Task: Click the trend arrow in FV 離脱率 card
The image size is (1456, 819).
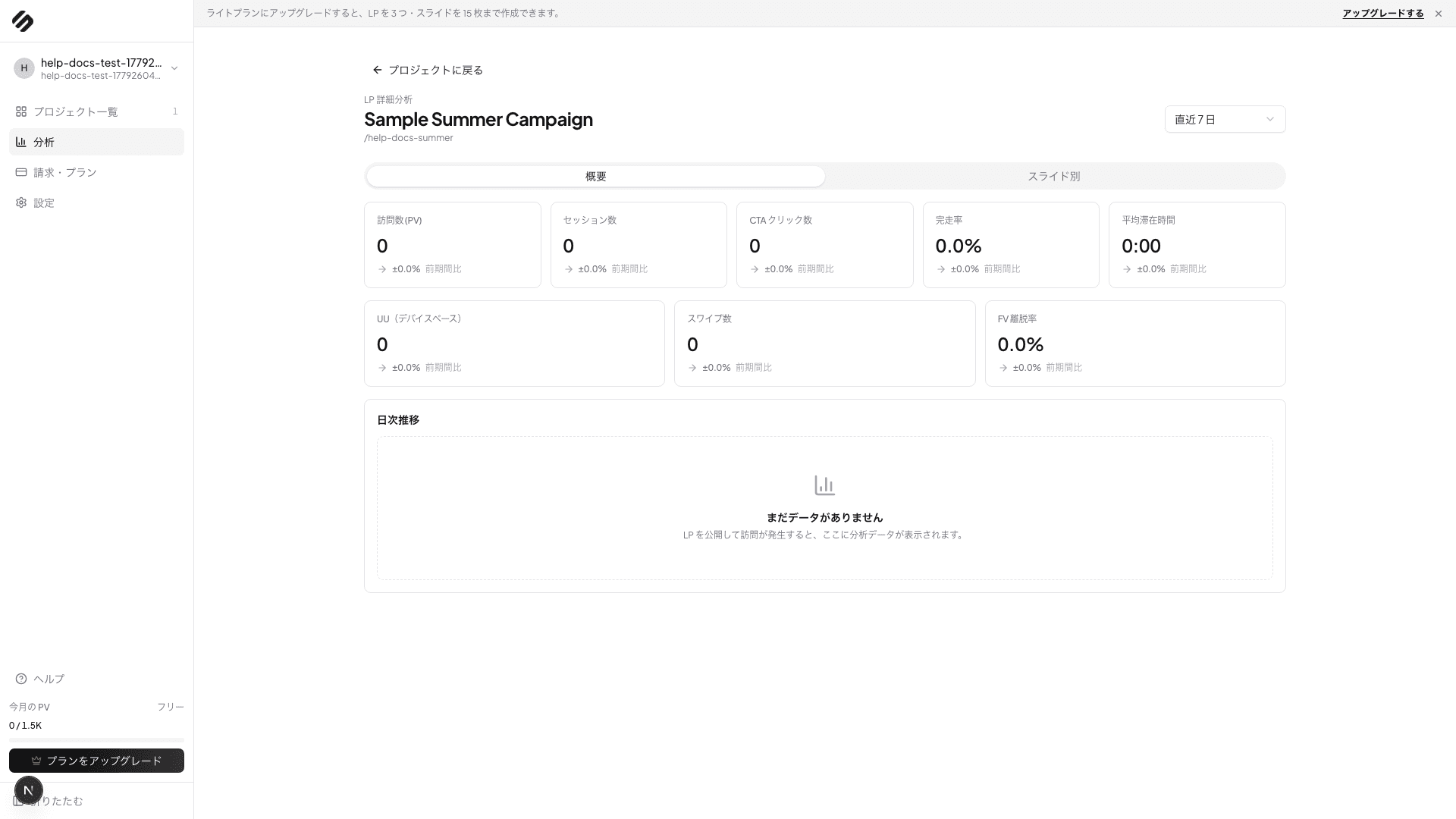Action: pos(1003,368)
